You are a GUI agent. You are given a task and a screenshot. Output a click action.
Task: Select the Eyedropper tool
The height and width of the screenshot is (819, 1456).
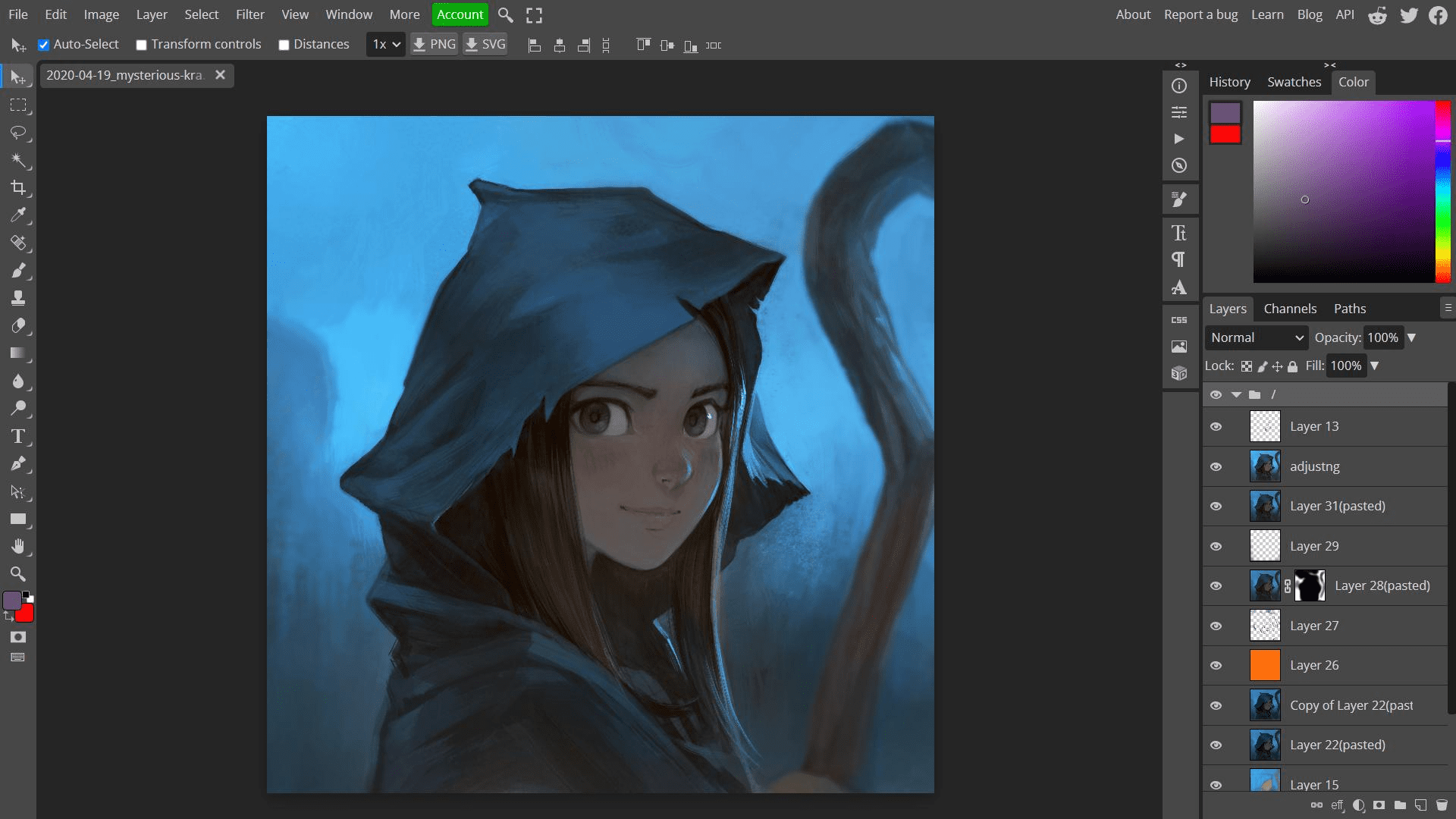tap(18, 215)
